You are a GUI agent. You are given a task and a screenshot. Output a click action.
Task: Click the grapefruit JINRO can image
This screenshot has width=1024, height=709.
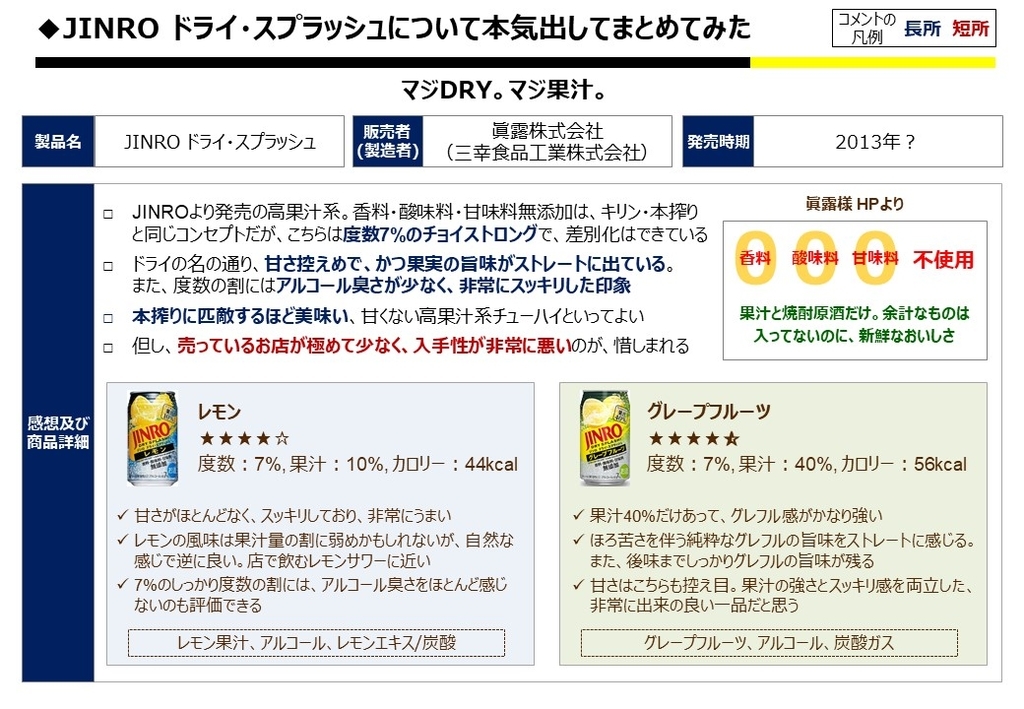[x=605, y=437]
